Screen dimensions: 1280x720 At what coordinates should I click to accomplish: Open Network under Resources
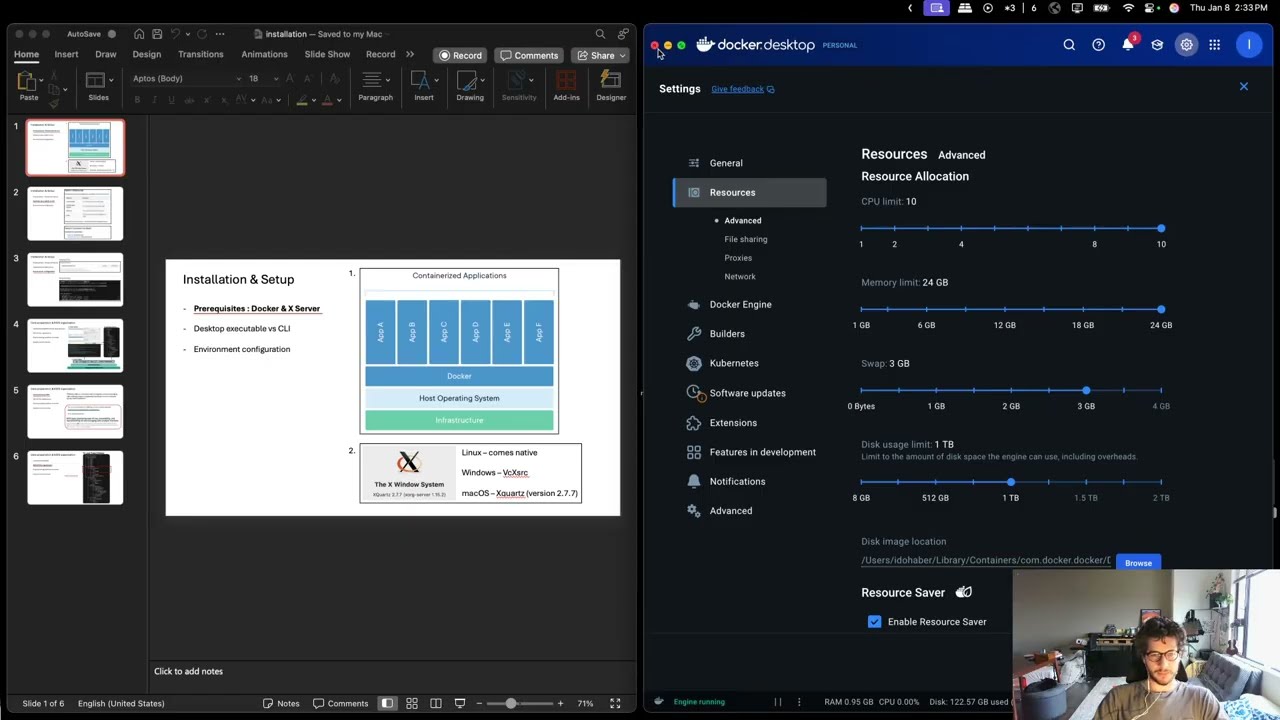pos(740,277)
